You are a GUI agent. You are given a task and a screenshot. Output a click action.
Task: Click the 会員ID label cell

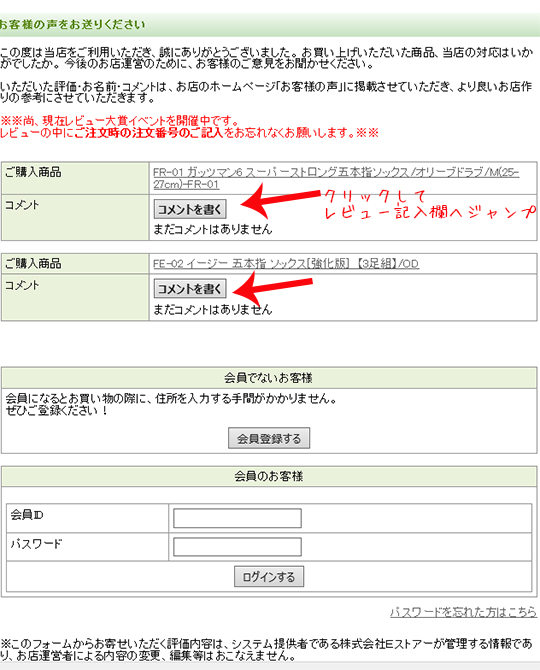point(88,518)
